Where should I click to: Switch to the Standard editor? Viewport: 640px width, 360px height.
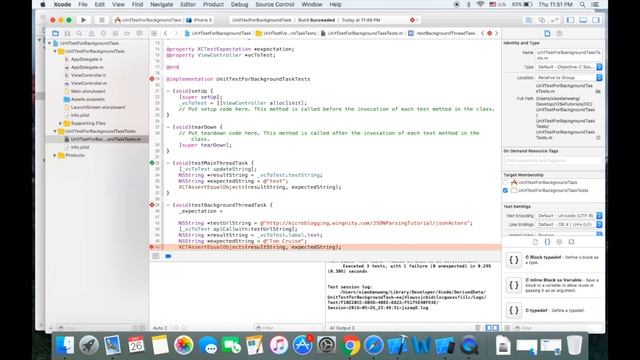click(529, 20)
